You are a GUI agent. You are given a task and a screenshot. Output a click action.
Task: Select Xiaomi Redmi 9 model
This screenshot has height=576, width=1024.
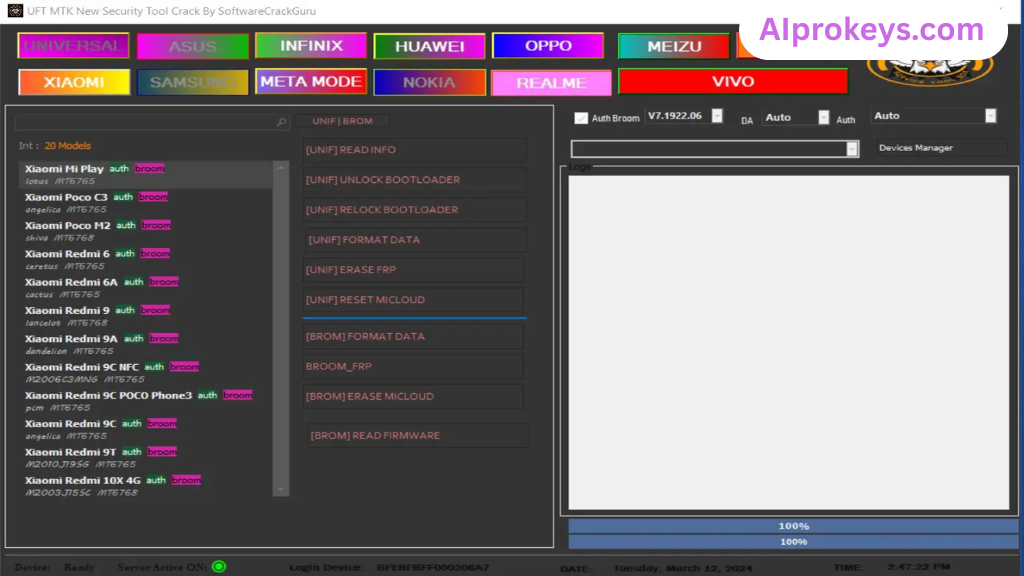(145, 316)
